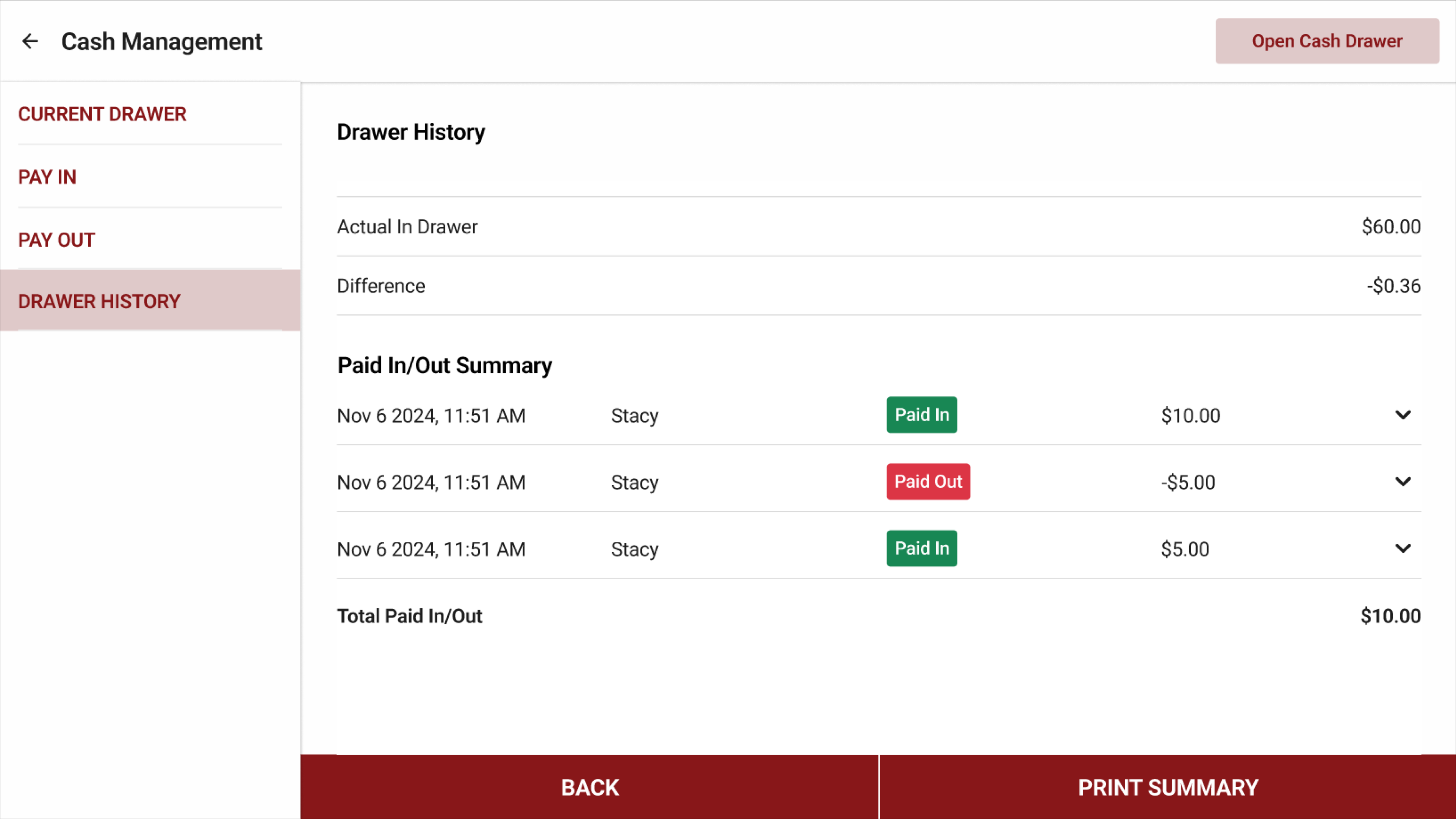The height and width of the screenshot is (819, 1456).
Task: Select DRAWER HISTORY in sidebar
Action: pyautogui.click(x=150, y=301)
